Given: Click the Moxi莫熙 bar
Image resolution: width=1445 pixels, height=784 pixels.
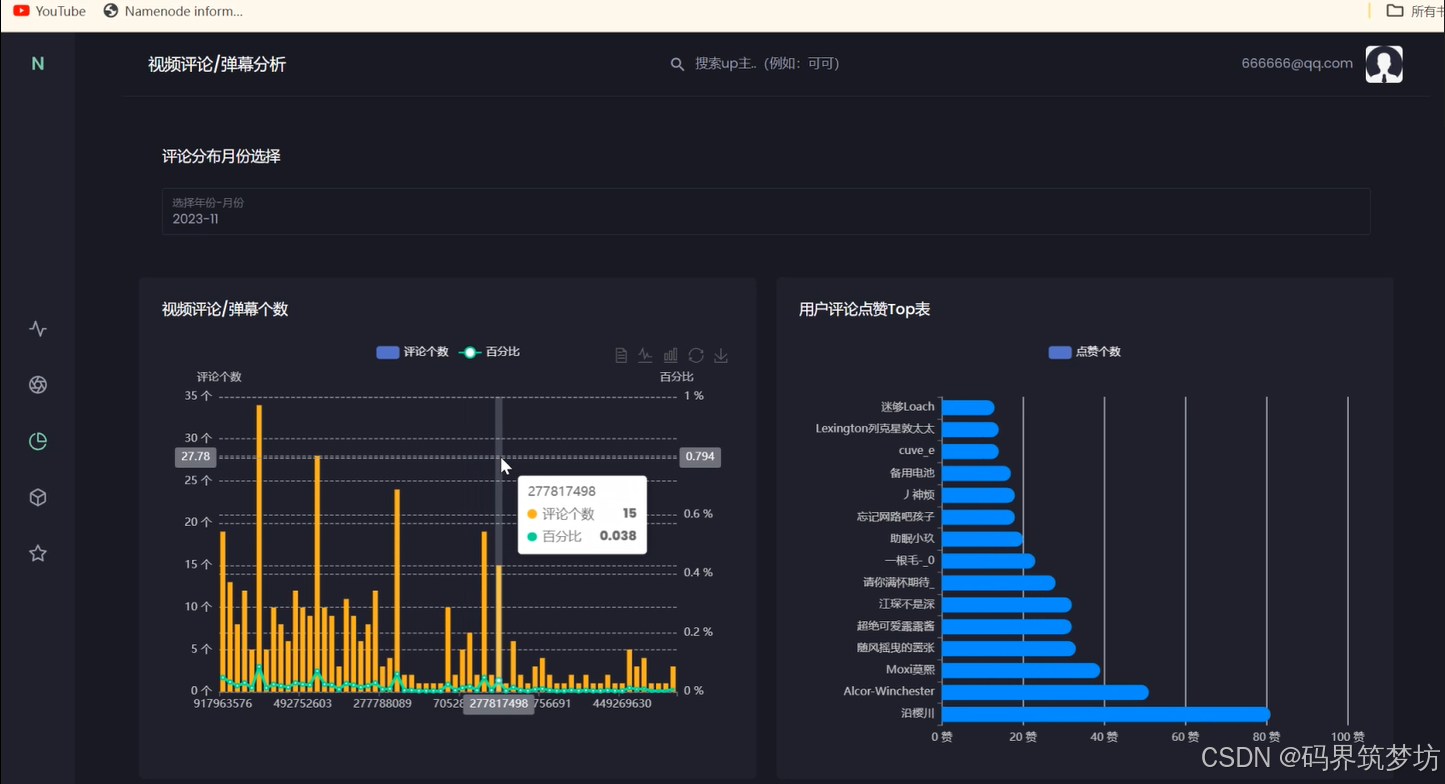Looking at the screenshot, I should [x=1021, y=670].
